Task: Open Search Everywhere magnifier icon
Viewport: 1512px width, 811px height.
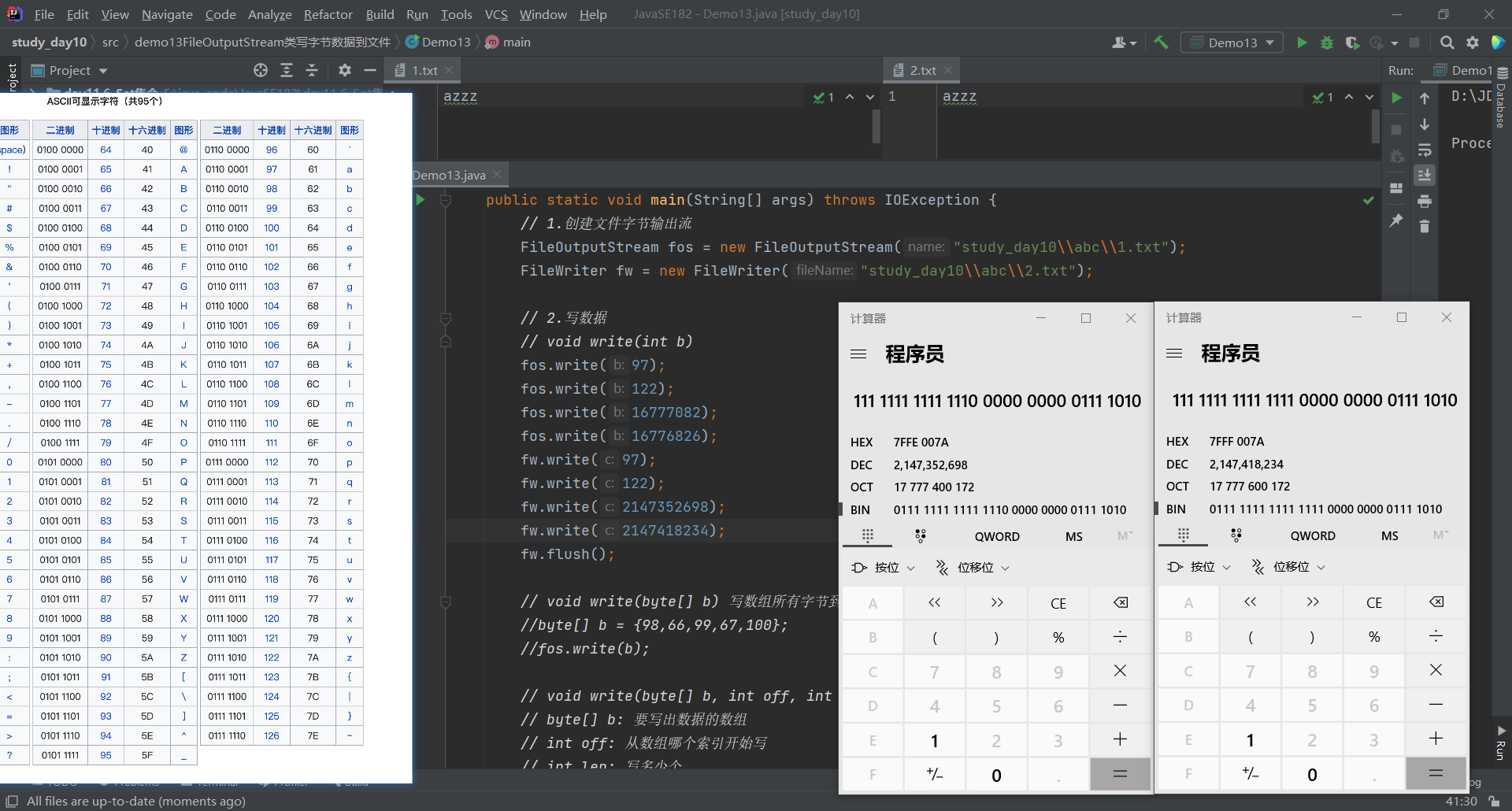Action: tap(1447, 43)
